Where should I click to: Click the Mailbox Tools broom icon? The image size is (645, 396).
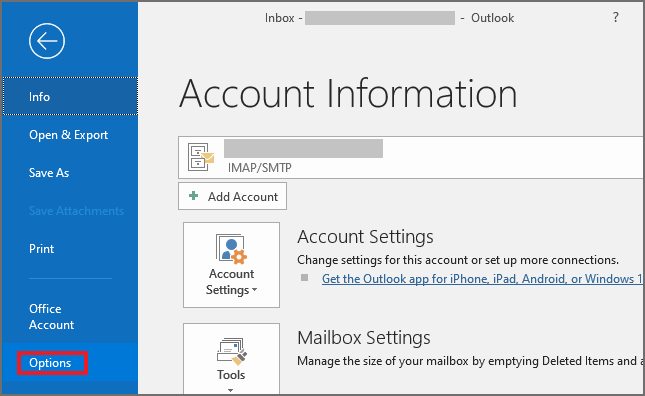coord(232,352)
